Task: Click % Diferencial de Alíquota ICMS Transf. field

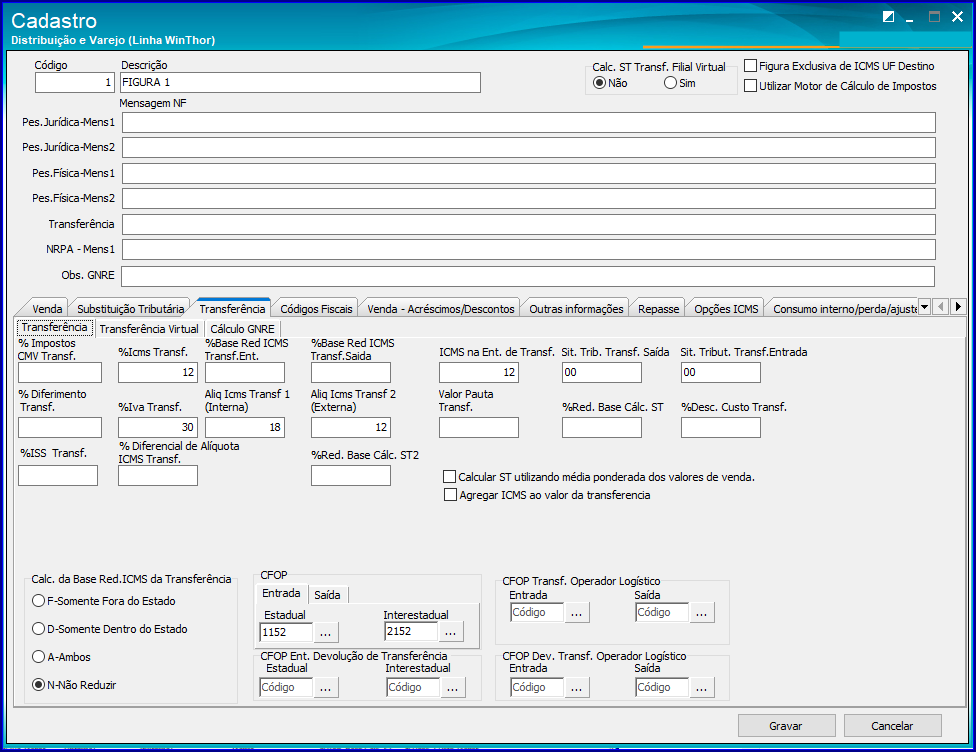Action: pos(158,476)
